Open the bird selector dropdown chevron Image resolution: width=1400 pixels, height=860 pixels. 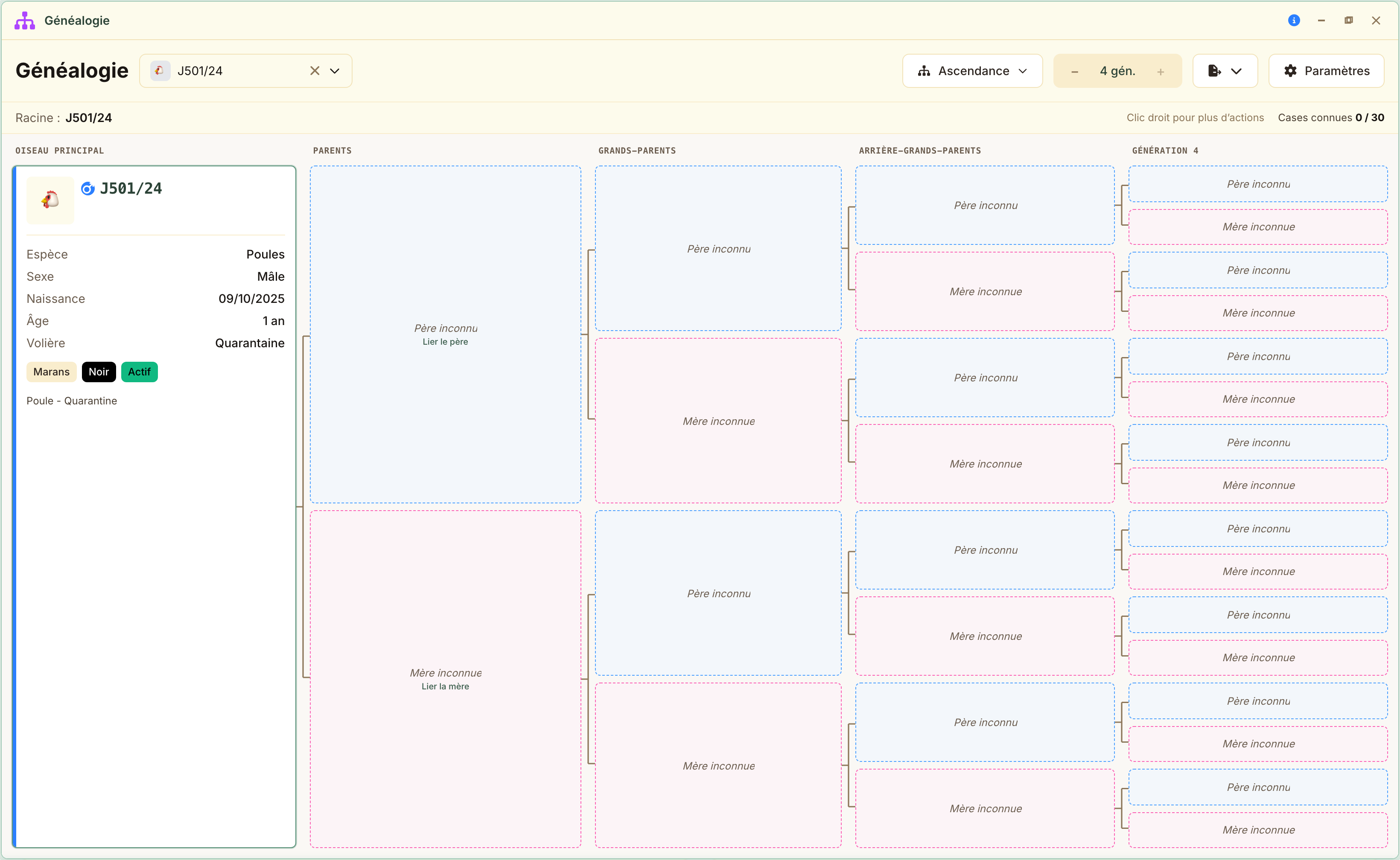[335, 70]
